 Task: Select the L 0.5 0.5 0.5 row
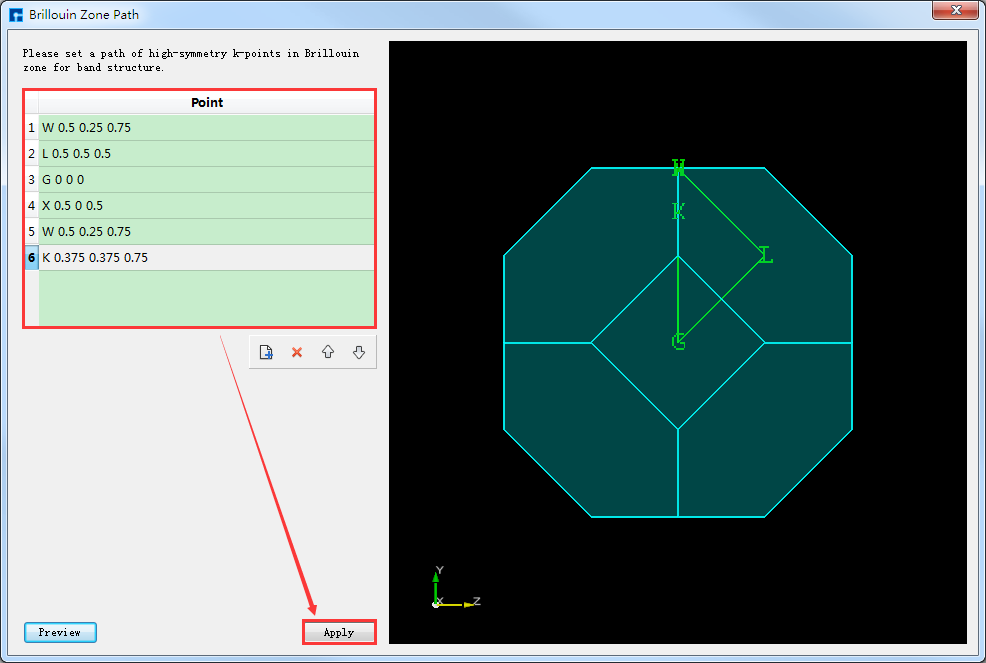(206, 154)
